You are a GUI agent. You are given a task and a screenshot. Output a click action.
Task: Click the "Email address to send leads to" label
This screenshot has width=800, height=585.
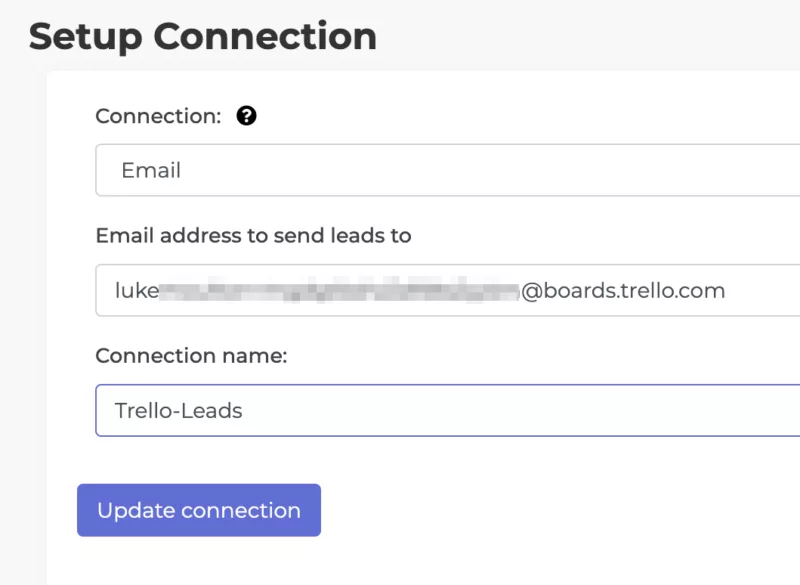253,236
